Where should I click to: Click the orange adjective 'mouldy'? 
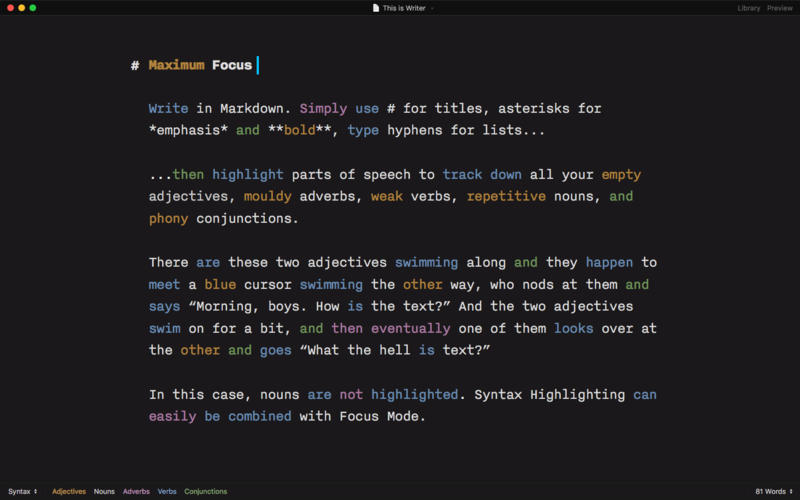click(x=268, y=197)
